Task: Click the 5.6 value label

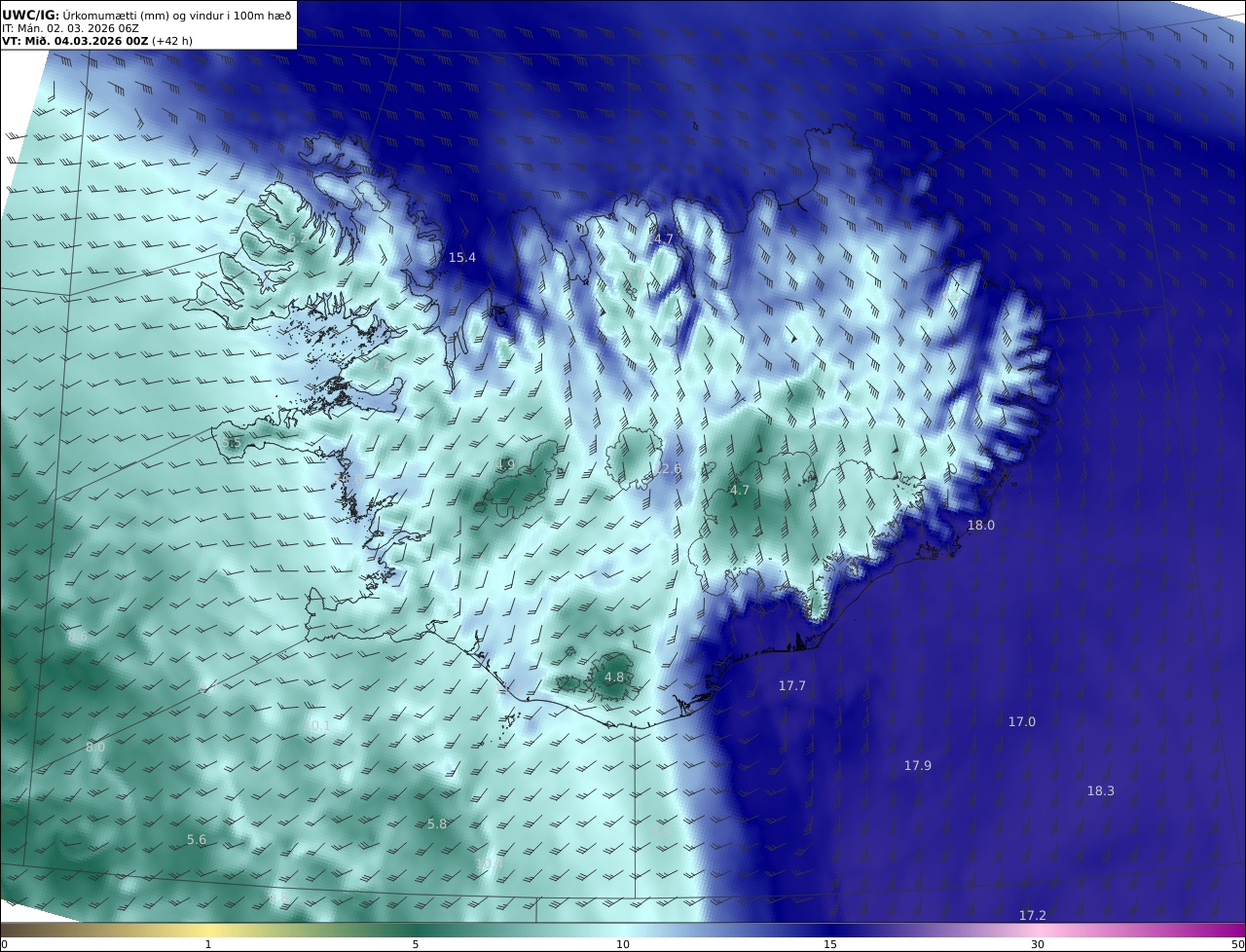Action: click(x=197, y=840)
